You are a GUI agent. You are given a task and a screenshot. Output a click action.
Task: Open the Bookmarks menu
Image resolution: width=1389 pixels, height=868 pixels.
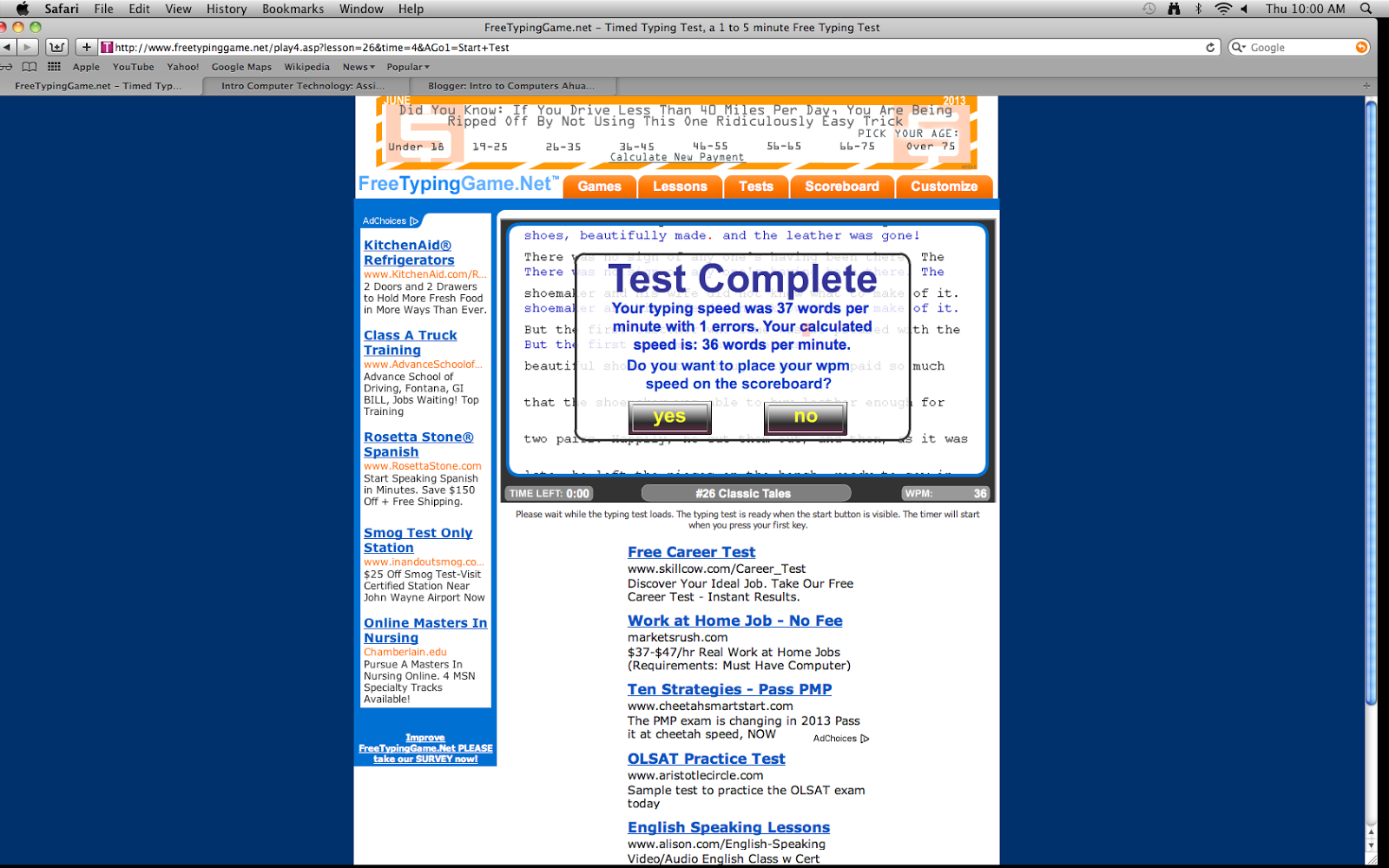293,9
